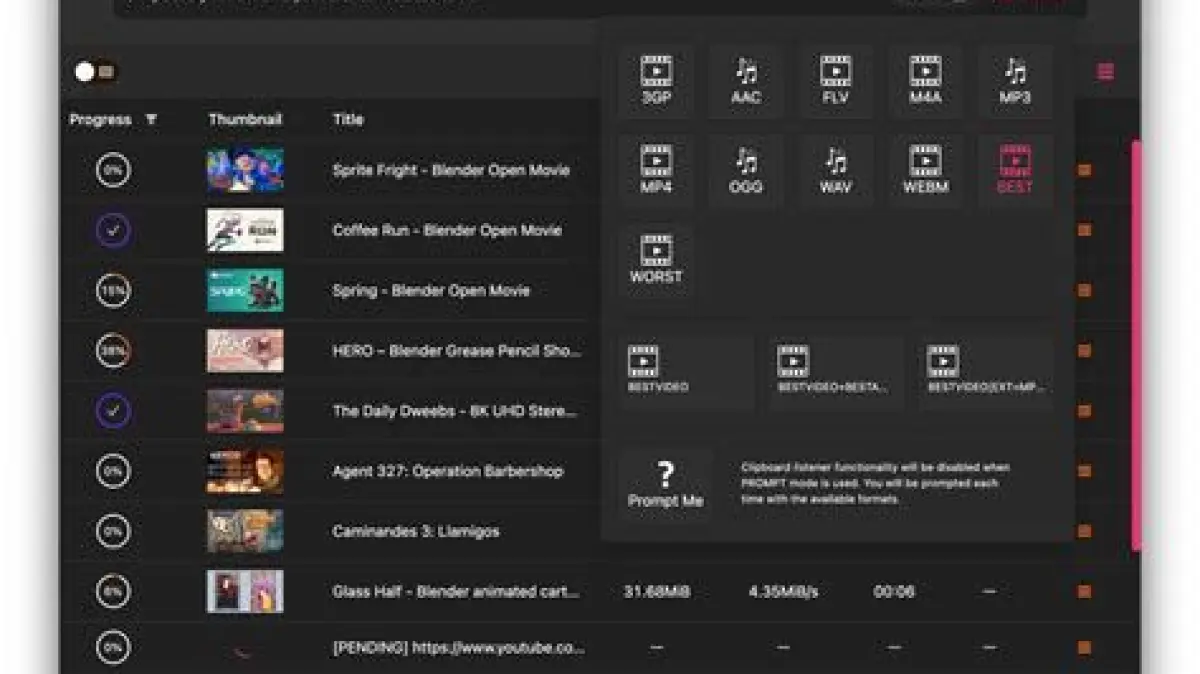The image size is (1200, 674).
Task: Select the MP4 video format
Action: pos(656,171)
